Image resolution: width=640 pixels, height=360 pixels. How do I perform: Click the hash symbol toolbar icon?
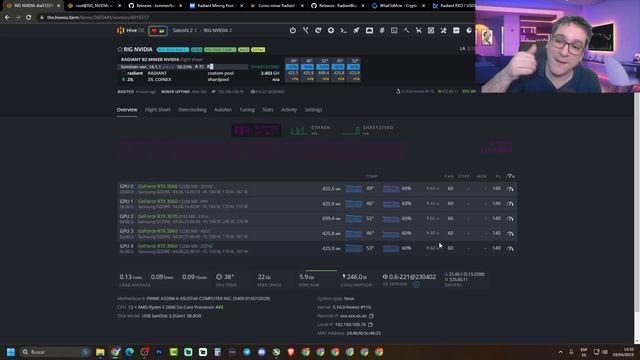[x=382, y=30]
